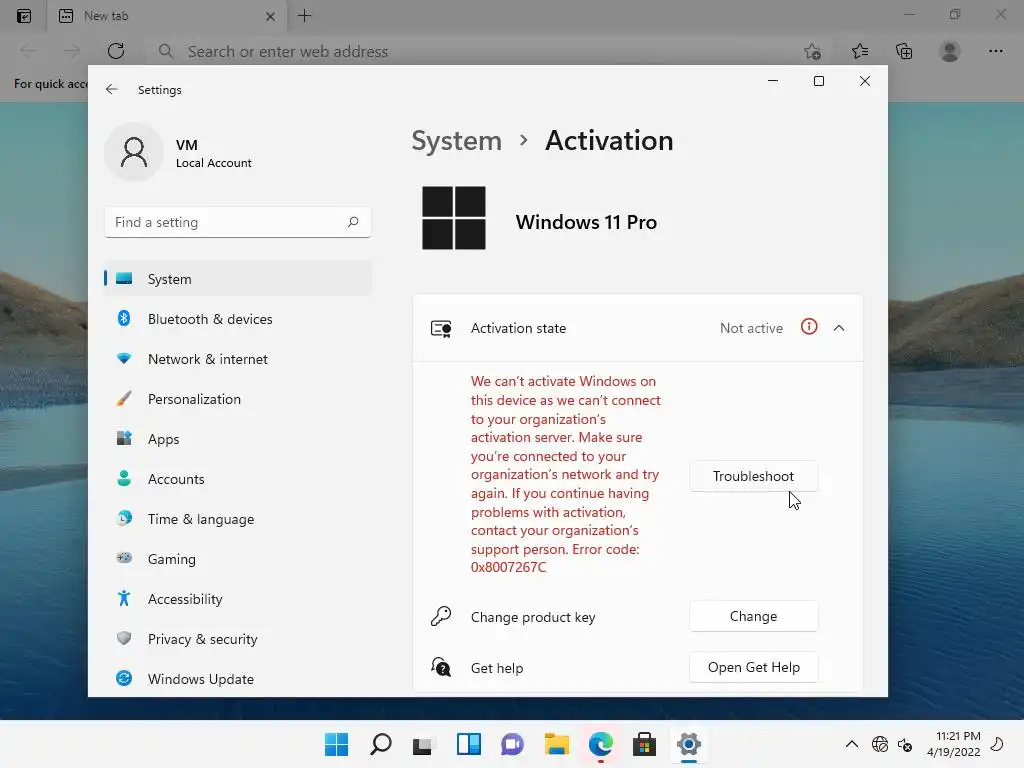Open Bluetooth & devices settings

pyautogui.click(x=238, y=319)
